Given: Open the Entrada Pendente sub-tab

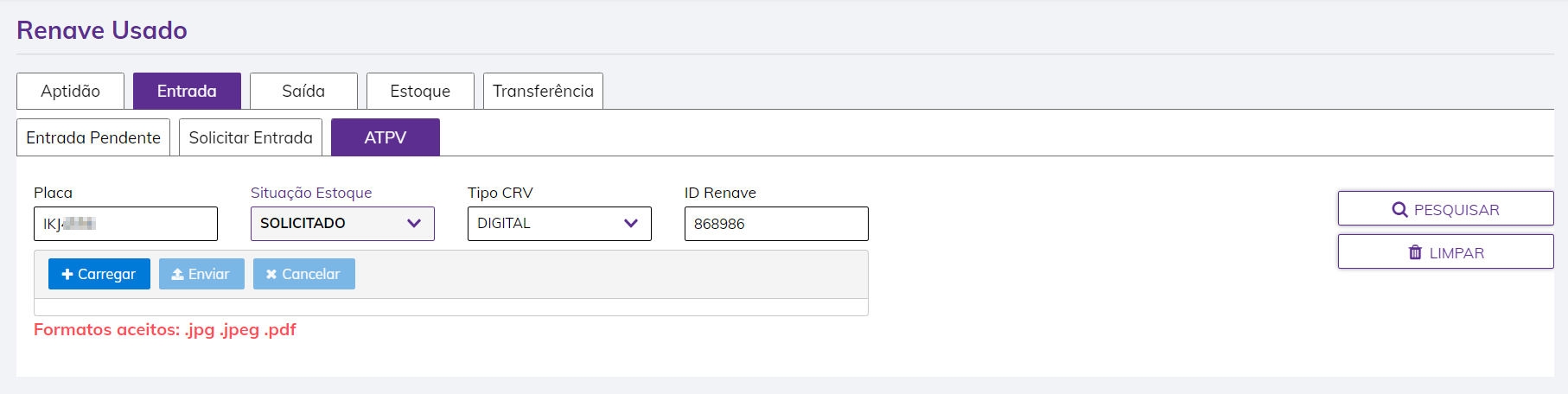Looking at the screenshot, I should pyautogui.click(x=93, y=137).
